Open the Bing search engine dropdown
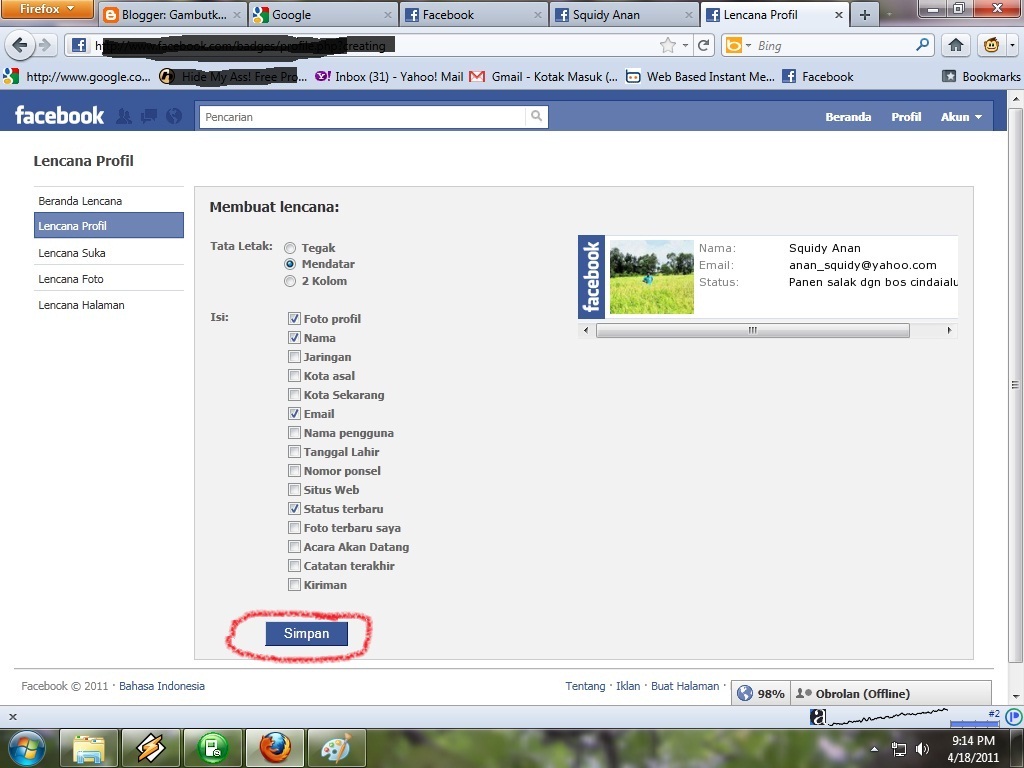 [748, 46]
